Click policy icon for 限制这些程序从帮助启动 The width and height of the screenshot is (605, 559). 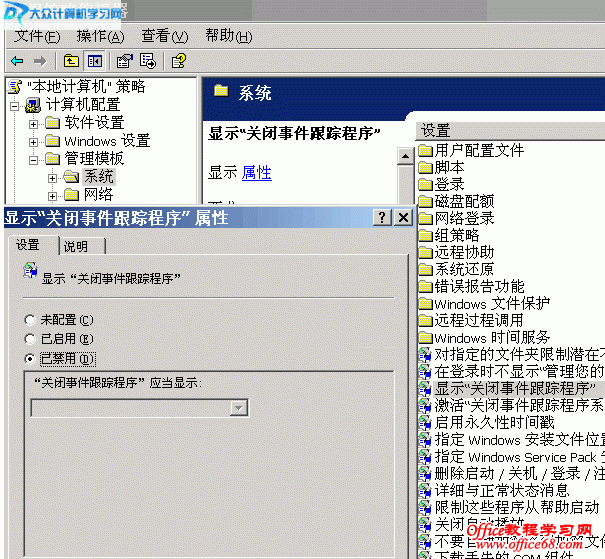click(x=425, y=507)
